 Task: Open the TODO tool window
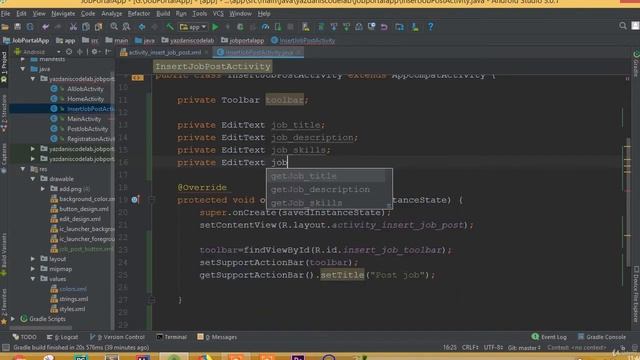point(24,337)
